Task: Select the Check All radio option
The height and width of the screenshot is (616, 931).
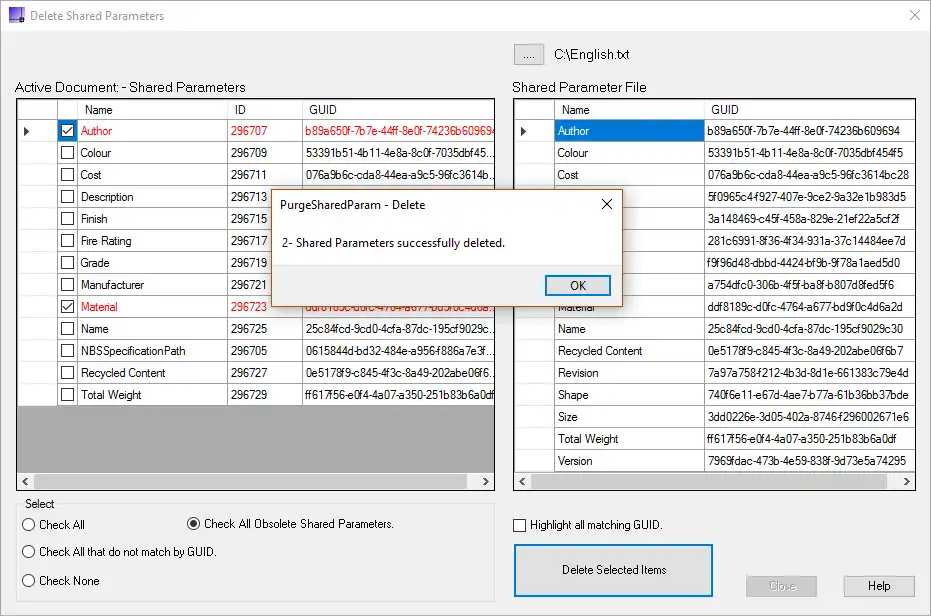Action: [x=29, y=524]
